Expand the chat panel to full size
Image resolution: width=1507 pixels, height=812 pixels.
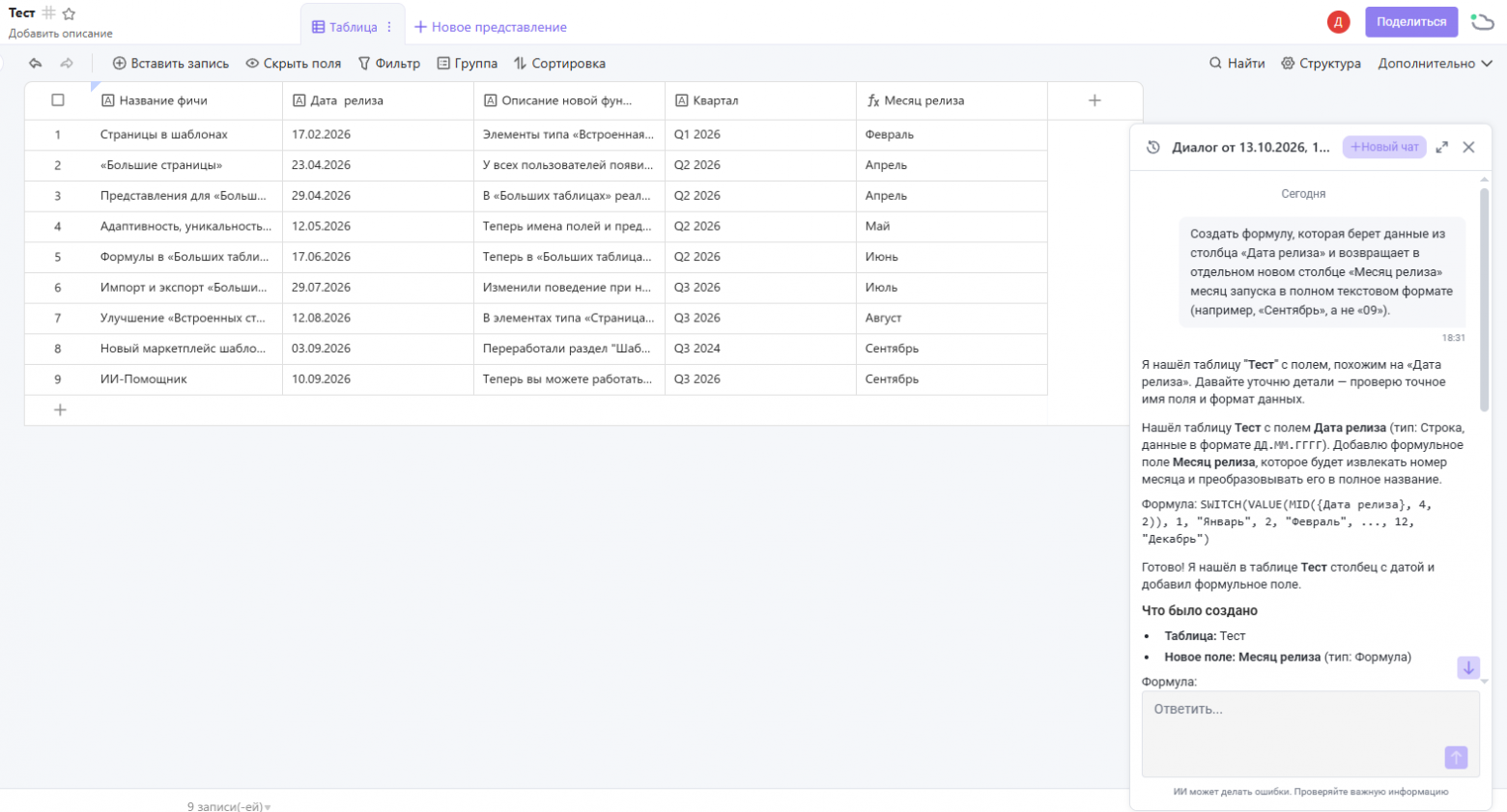(1441, 148)
